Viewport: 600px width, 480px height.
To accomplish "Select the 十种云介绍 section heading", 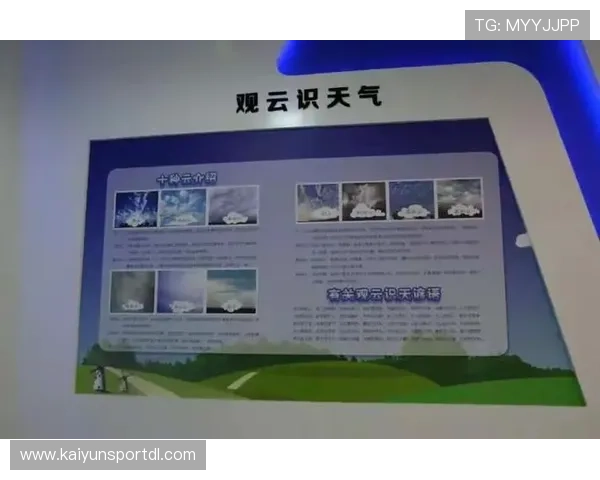I will tap(186, 179).
